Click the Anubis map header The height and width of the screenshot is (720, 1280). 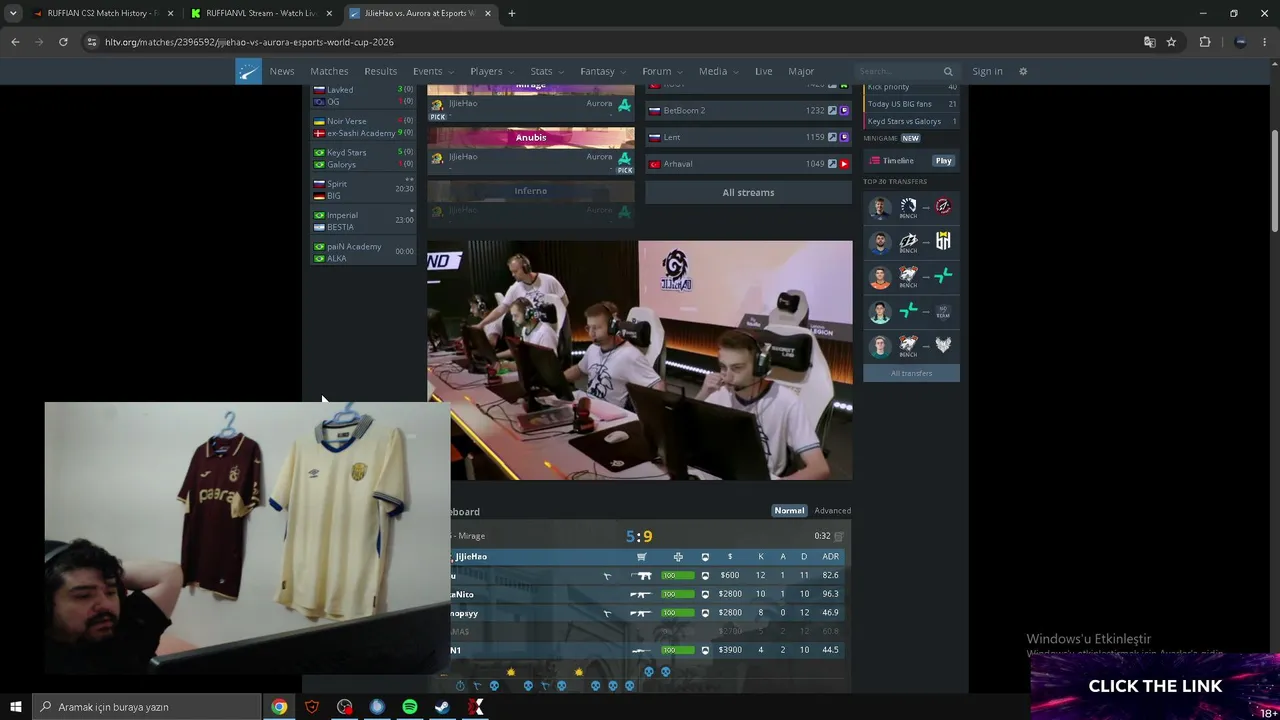(x=531, y=137)
